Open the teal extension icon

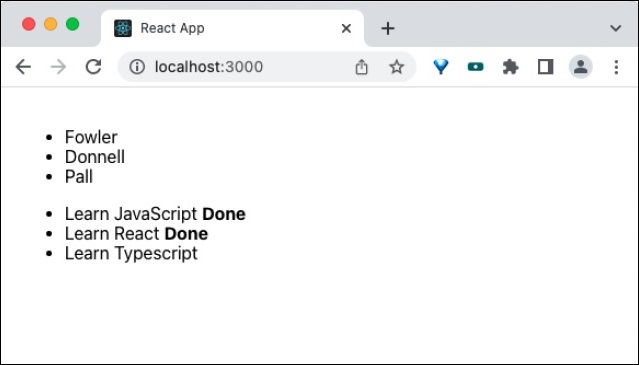[x=476, y=67]
